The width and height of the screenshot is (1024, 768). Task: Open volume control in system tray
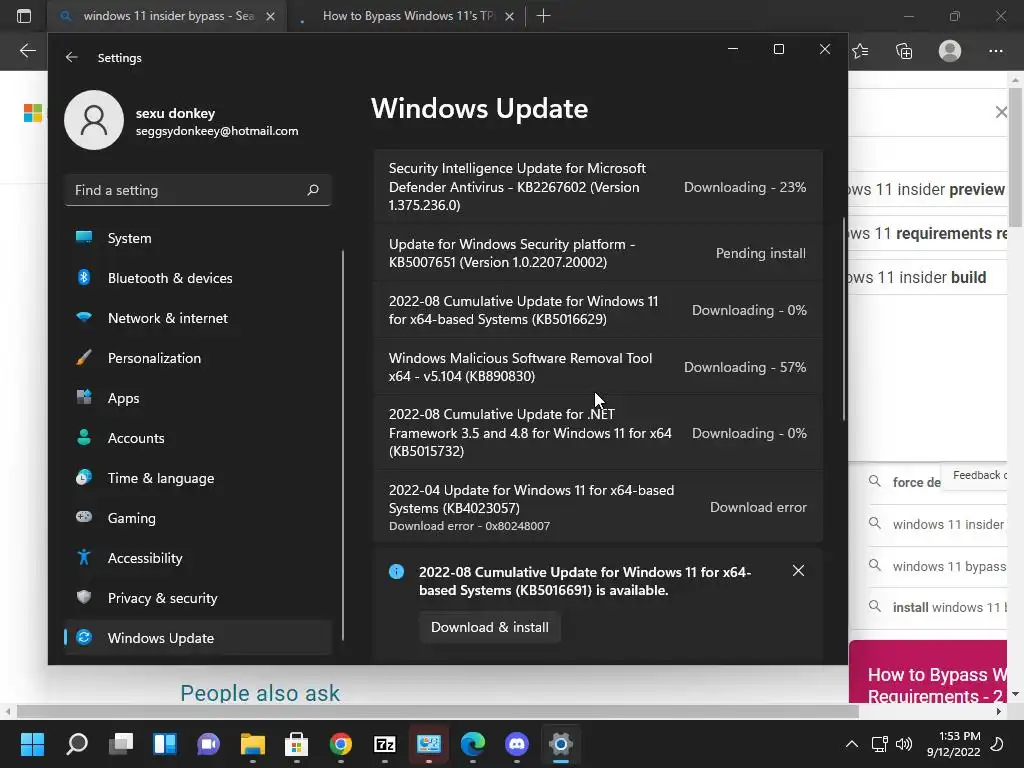pyautogui.click(x=904, y=744)
